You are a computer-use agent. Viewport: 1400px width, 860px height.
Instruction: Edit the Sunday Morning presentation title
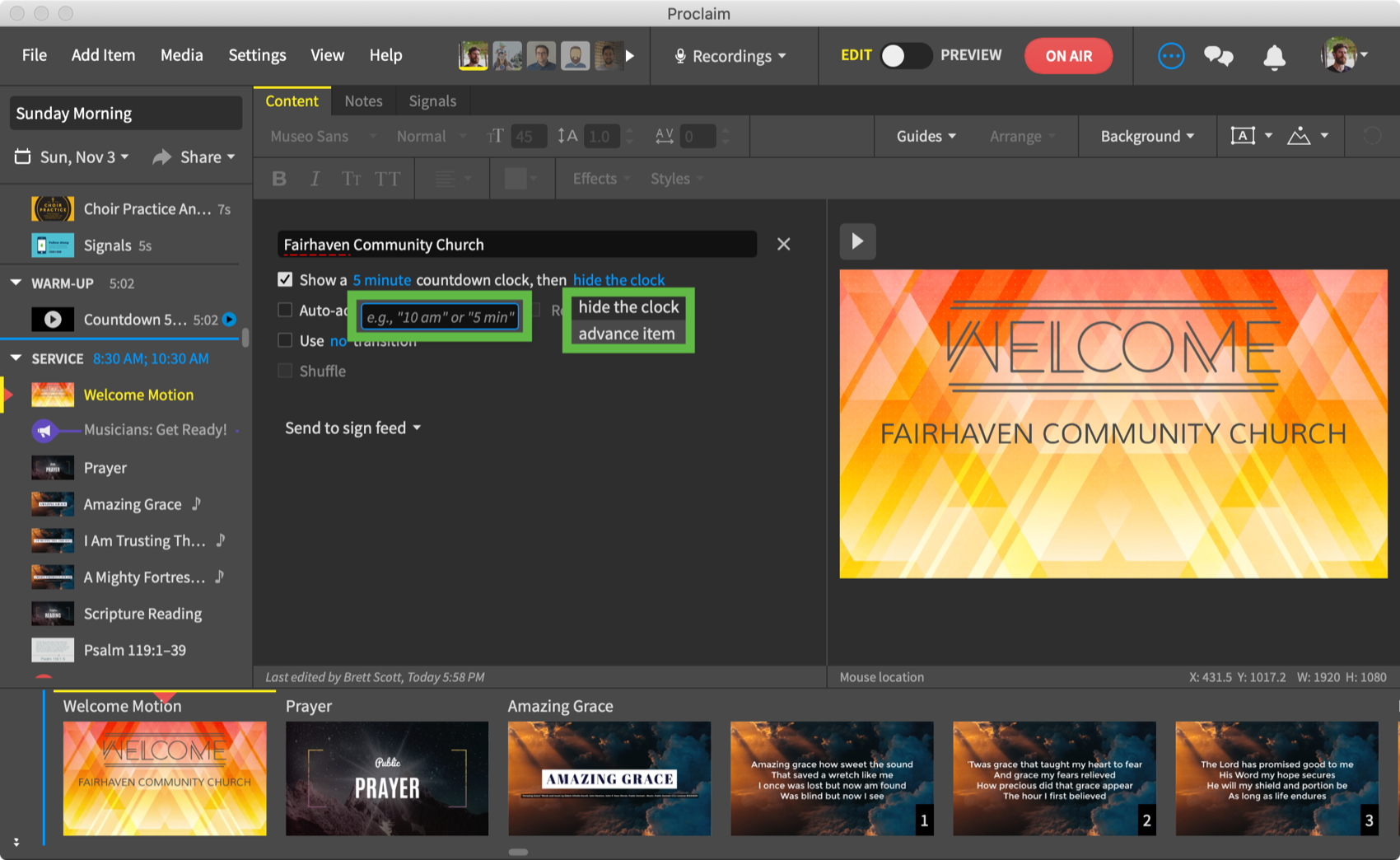(x=126, y=113)
